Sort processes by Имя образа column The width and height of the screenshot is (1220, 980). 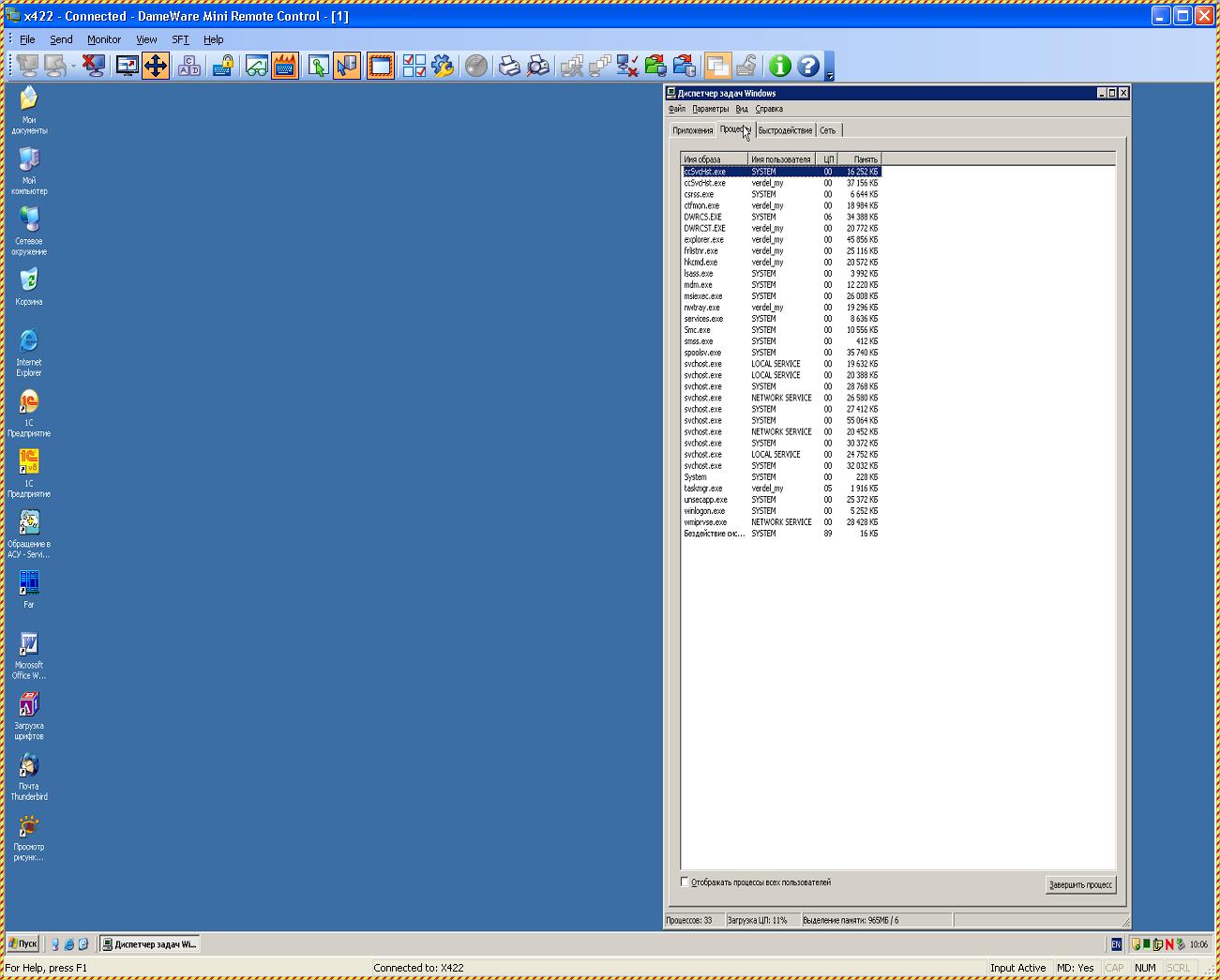(x=714, y=159)
